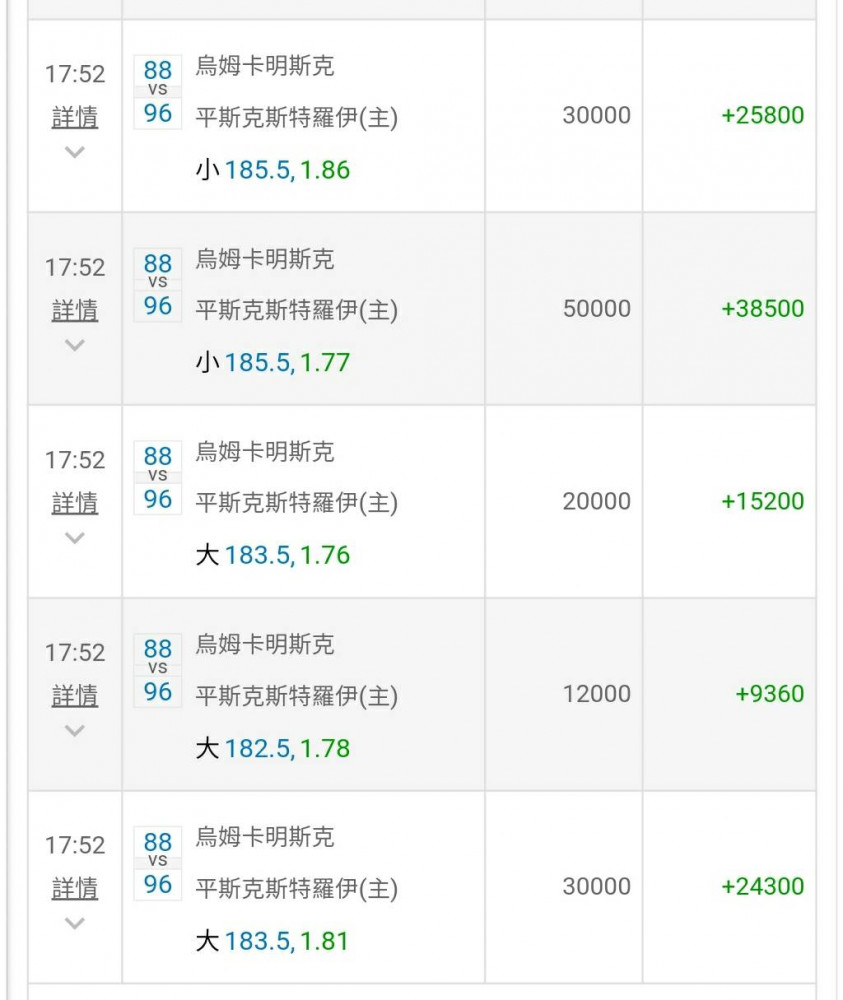Open 詳情 link for 小 185.5, 1.86 bet
The image size is (843, 1000).
coord(75,117)
